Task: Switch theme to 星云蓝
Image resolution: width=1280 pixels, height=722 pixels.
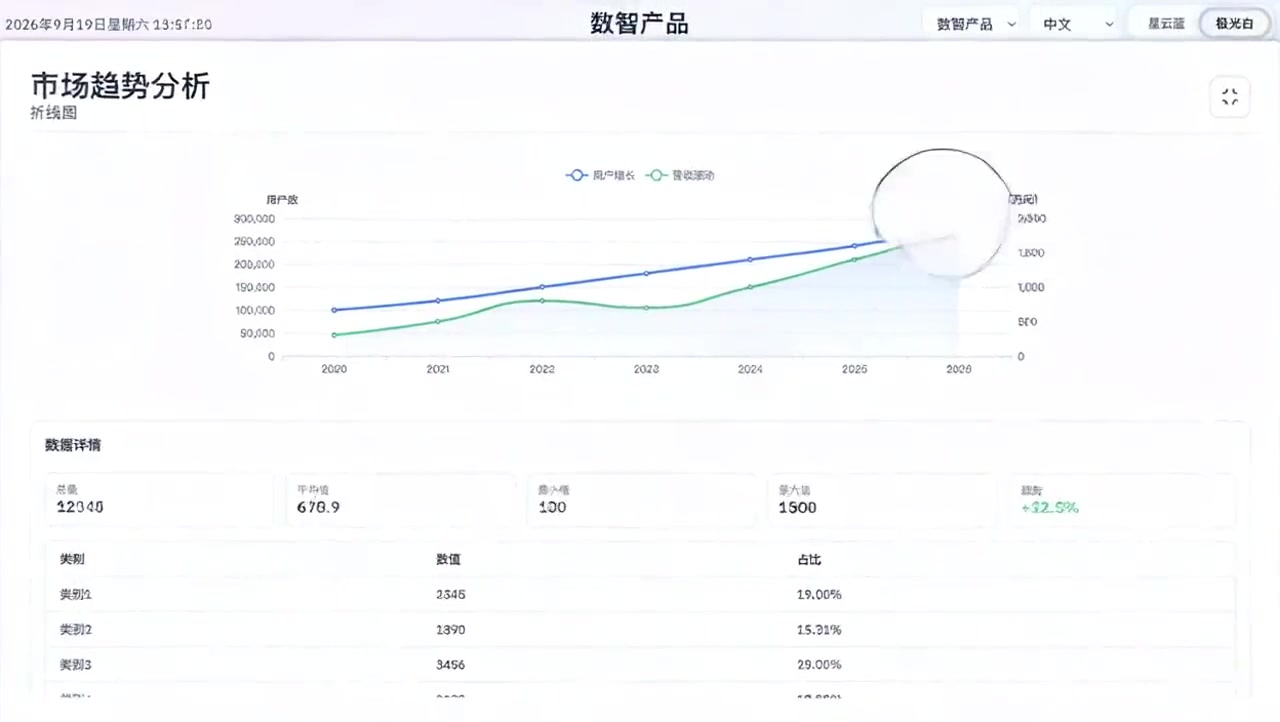Action: tap(1166, 23)
